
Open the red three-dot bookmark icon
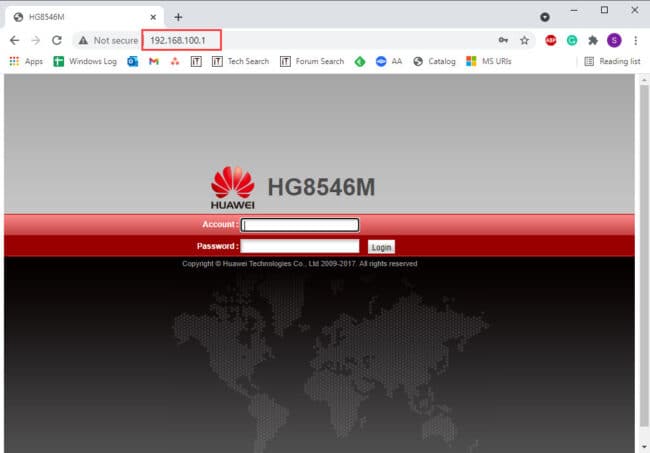(175, 61)
